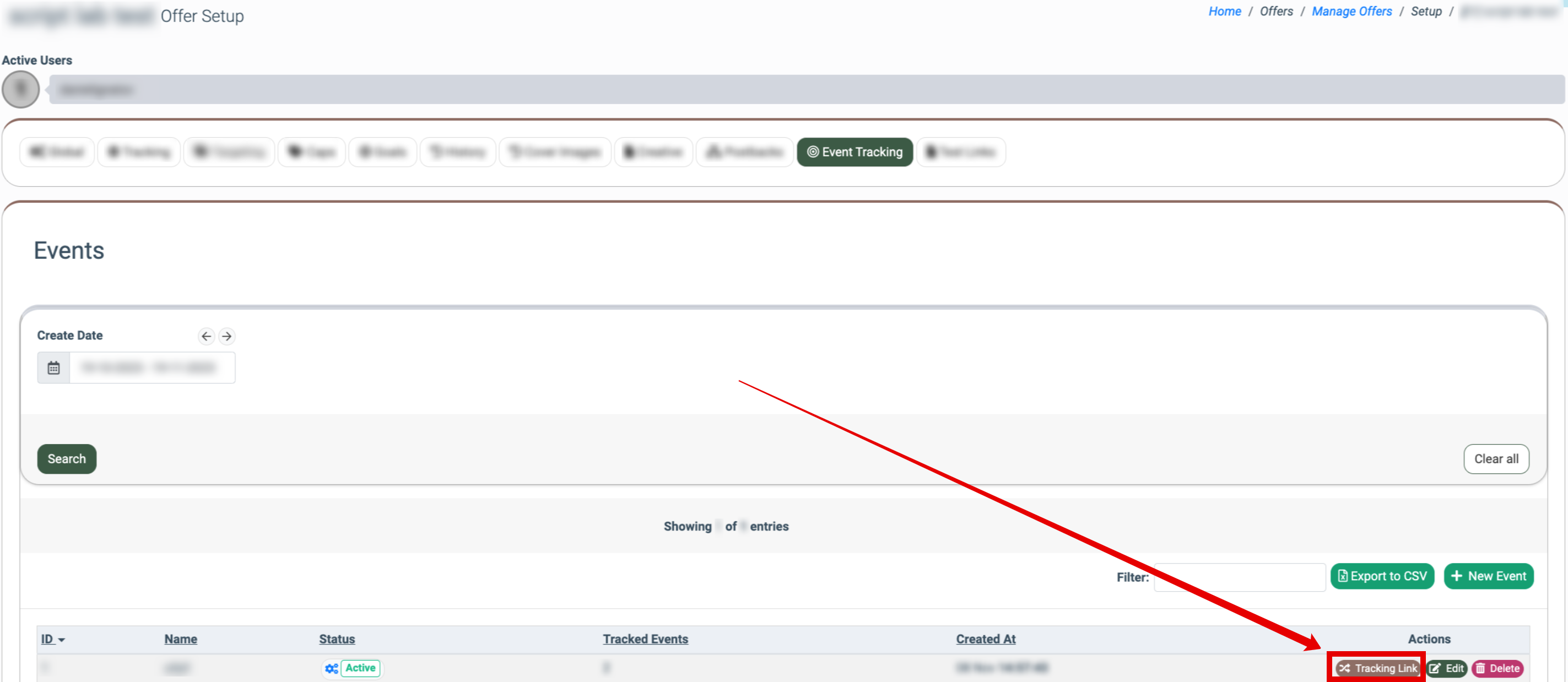The image size is (1568, 682).
Task: Edit the event in the row
Action: click(1446, 668)
